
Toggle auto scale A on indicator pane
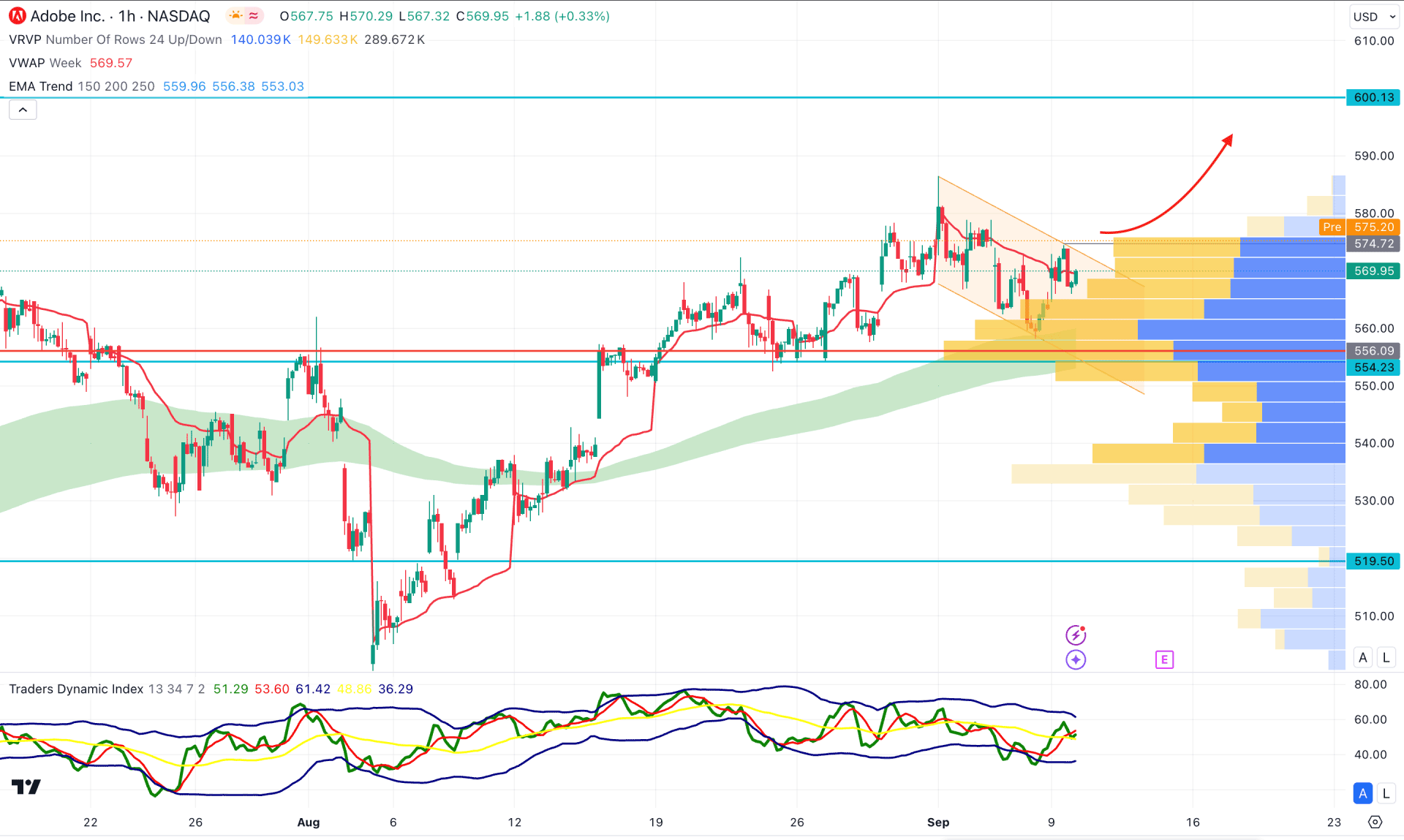pyautogui.click(x=1362, y=793)
